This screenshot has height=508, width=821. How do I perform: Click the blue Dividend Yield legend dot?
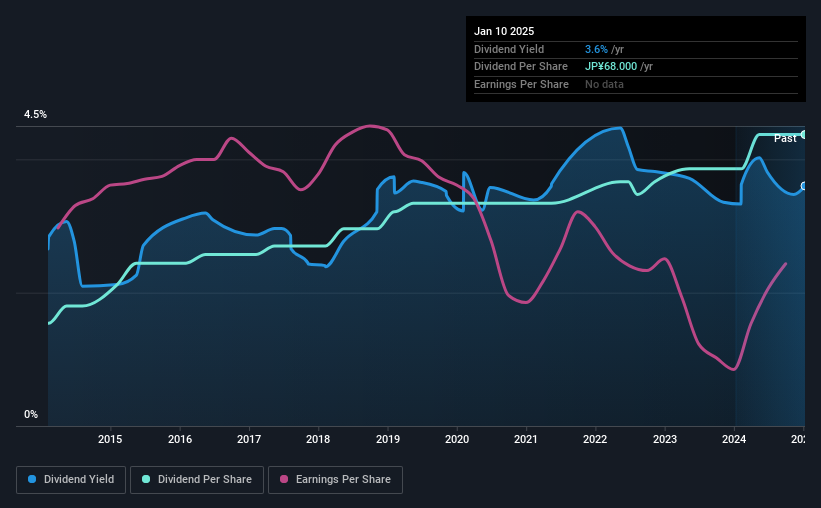(x=32, y=479)
